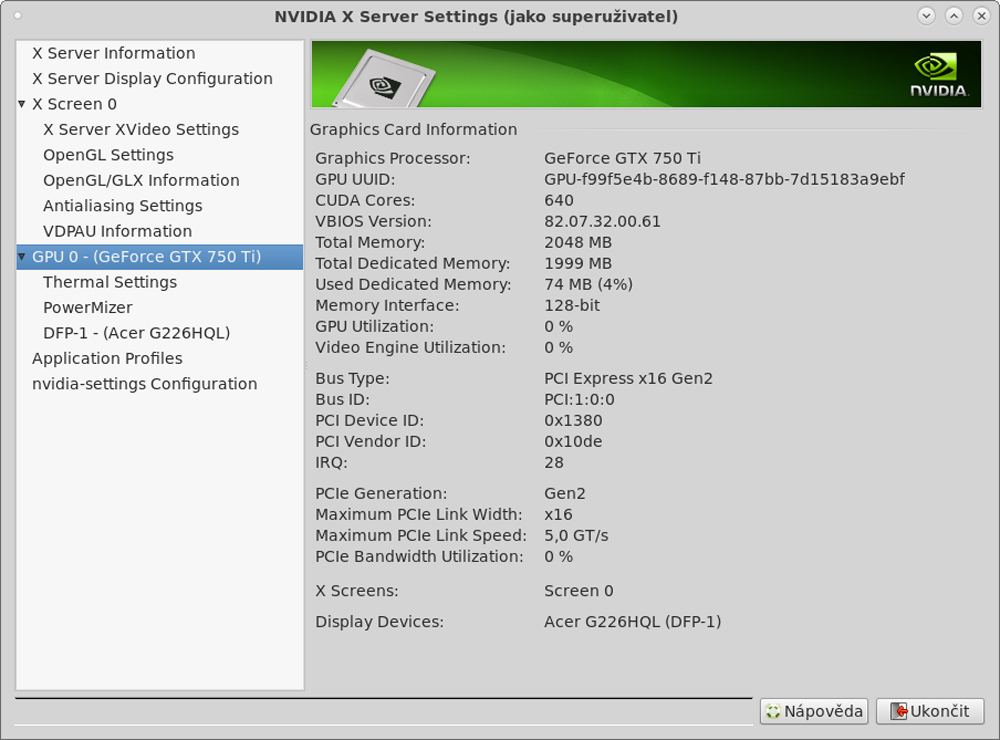Collapse the GPU 0 tree node
Image resolution: width=1000 pixels, height=740 pixels.
point(22,257)
